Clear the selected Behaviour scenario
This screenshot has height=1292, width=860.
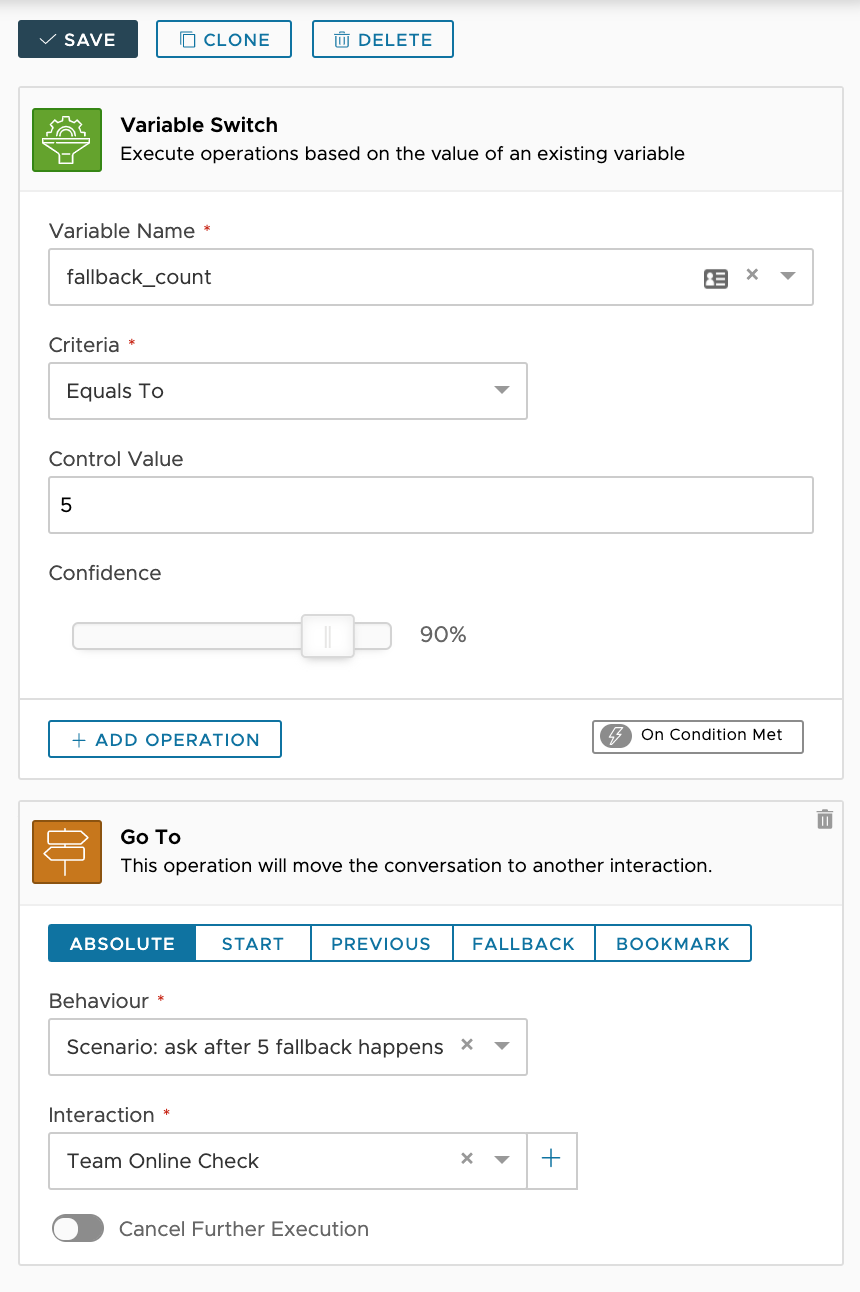tap(466, 1045)
